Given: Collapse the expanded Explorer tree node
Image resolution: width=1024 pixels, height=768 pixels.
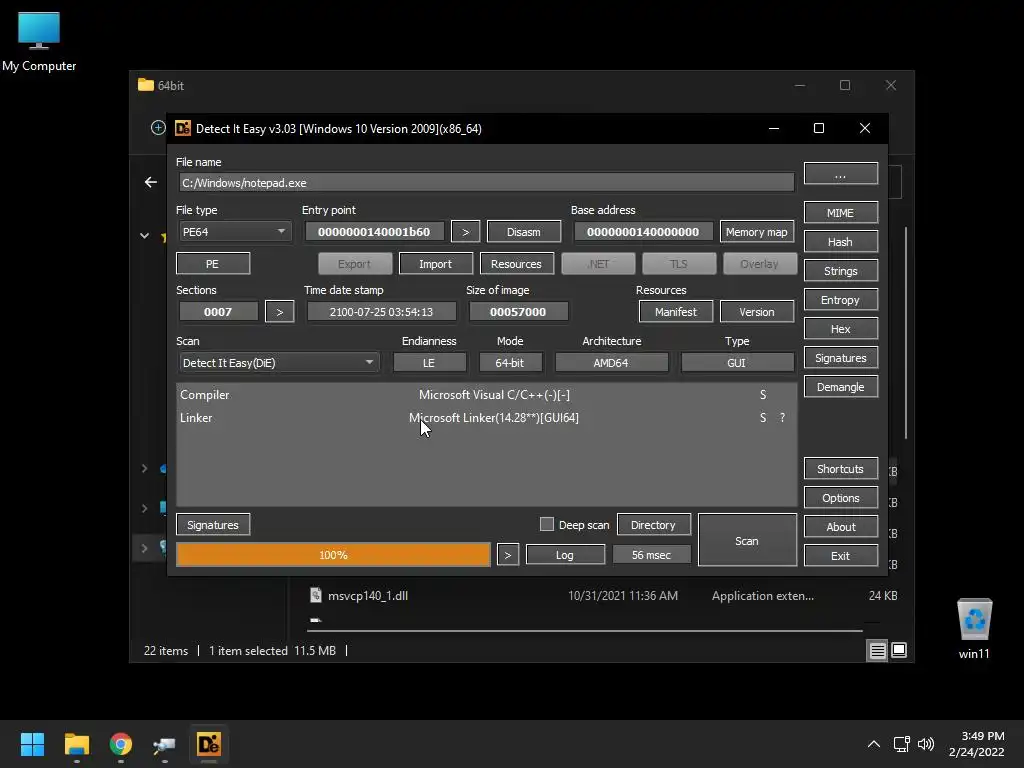Looking at the screenshot, I should tap(144, 236).
